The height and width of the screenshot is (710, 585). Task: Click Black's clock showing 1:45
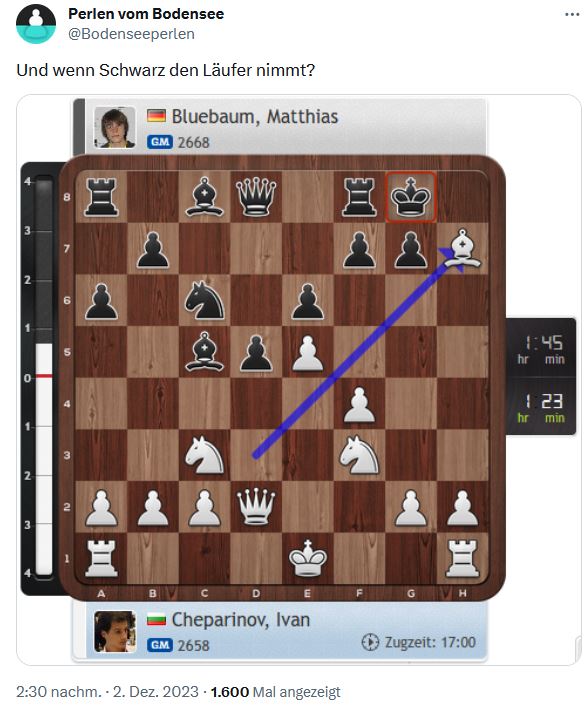[542, 349]
